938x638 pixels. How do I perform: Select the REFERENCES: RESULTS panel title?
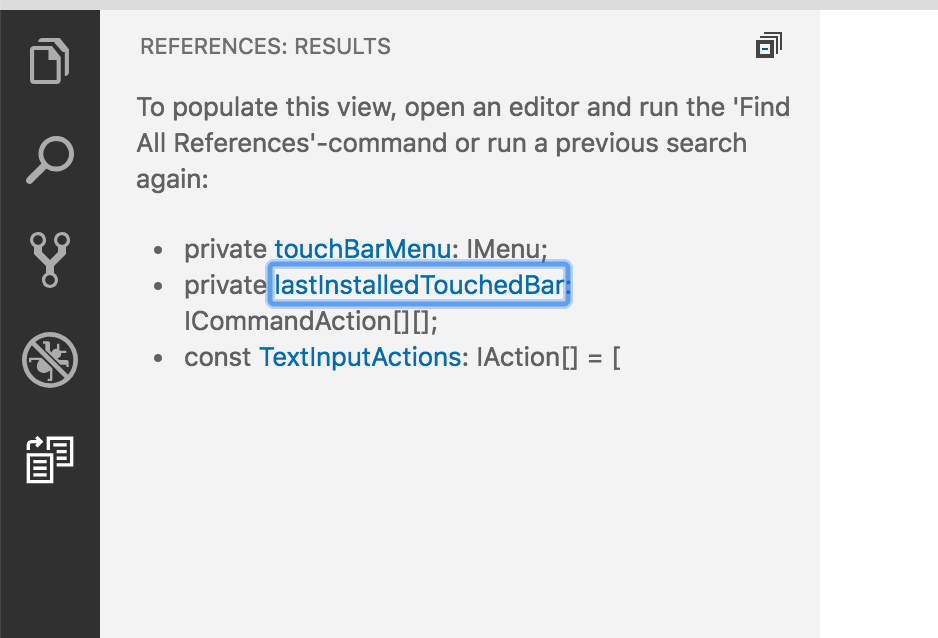coord(266,46)
